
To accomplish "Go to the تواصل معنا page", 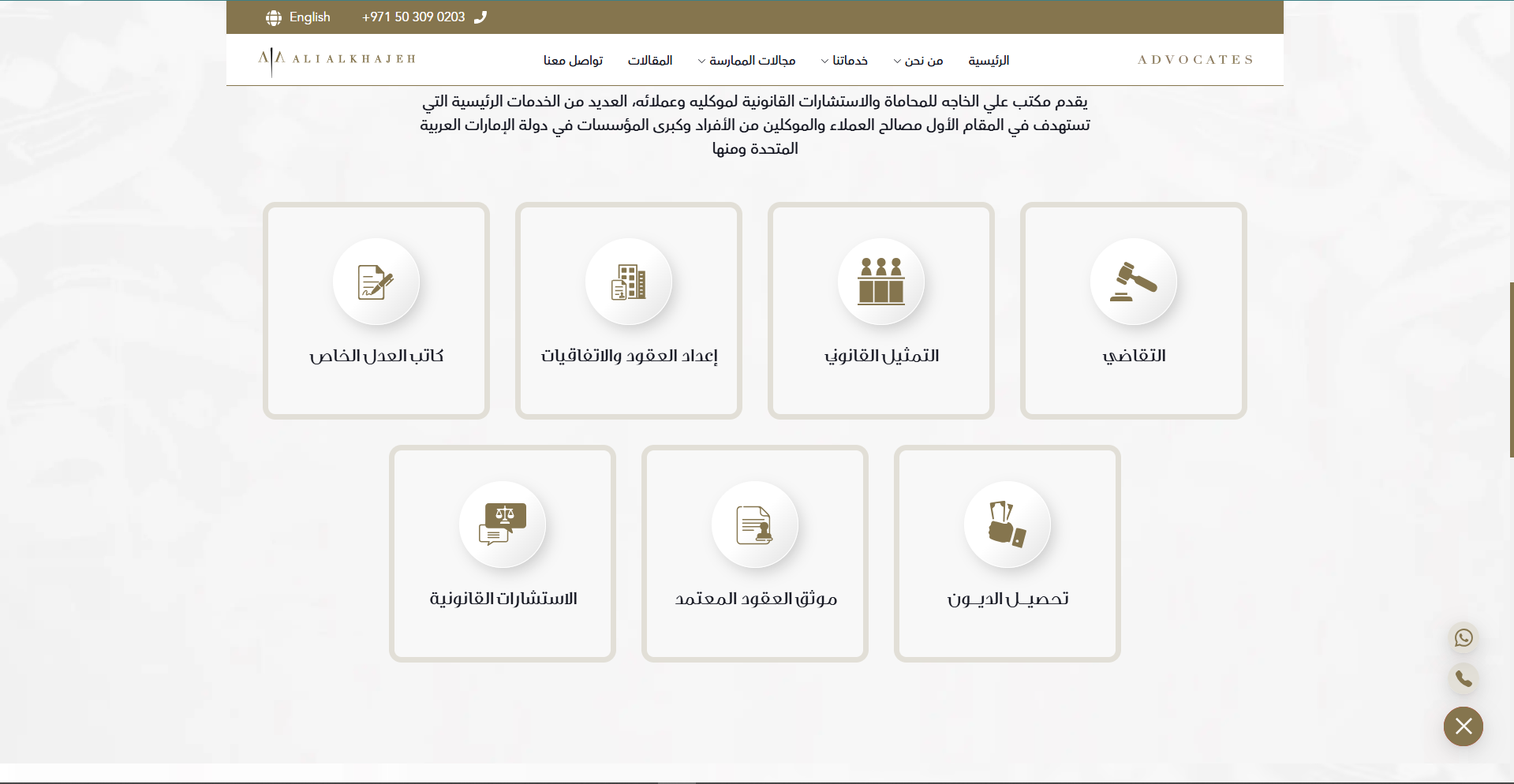I will (x=573, y=61).
